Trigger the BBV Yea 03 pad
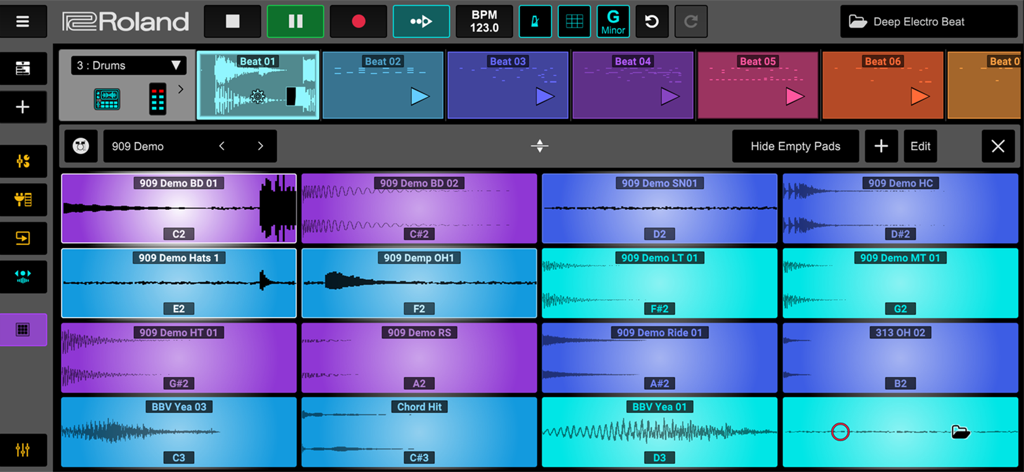Image resolution: width=1024 pixels, height=472 pixels. [179, 432]
